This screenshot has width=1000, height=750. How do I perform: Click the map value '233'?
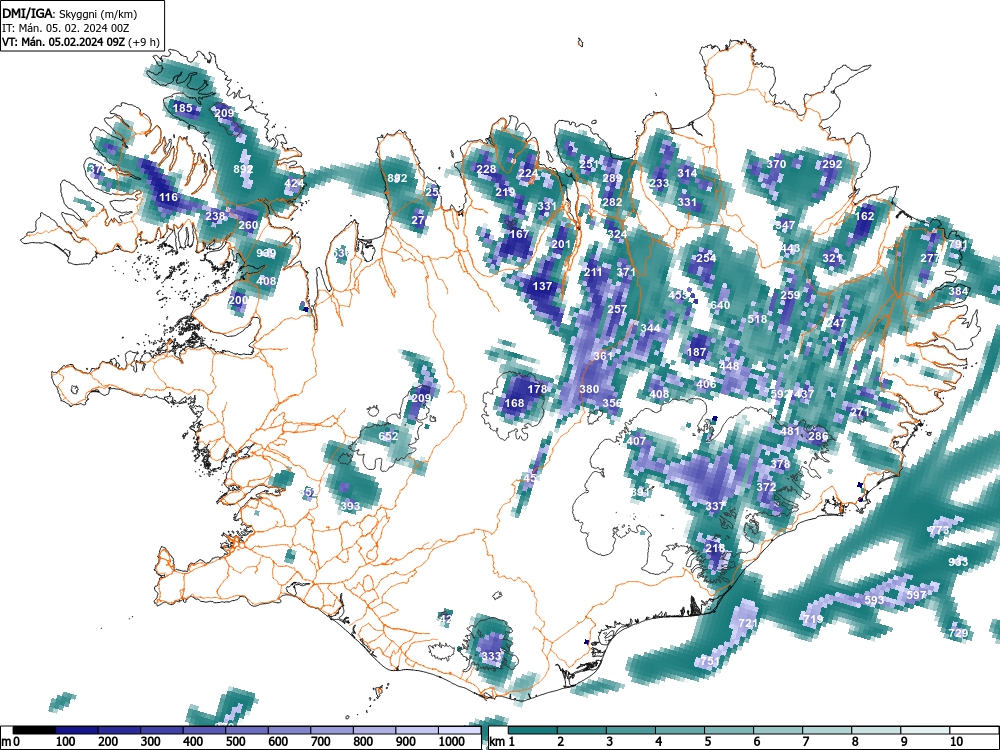pyautogui.click(x=659, y=183)
